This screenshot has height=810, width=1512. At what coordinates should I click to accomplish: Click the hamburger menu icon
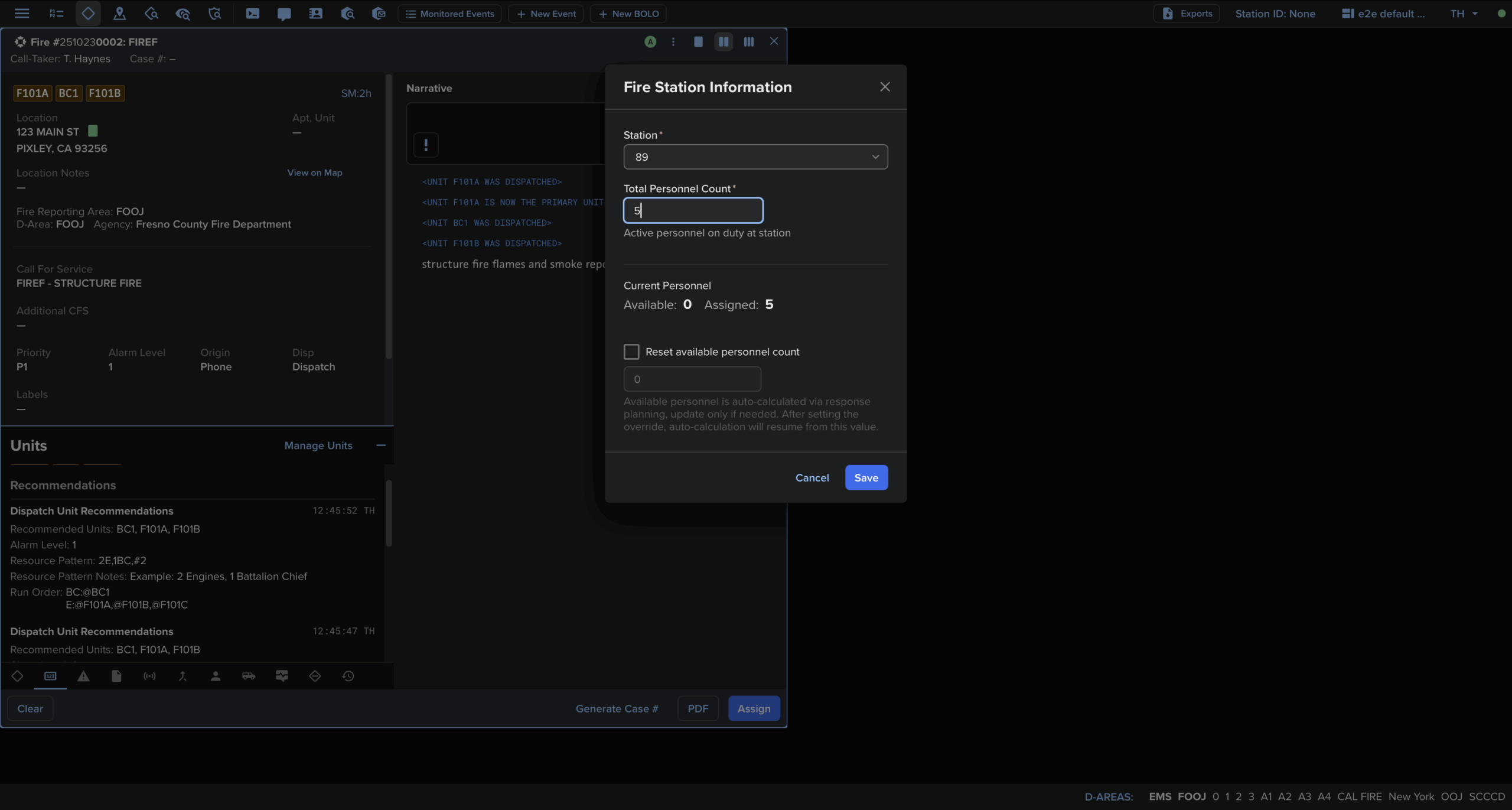(x=22, y=14)
